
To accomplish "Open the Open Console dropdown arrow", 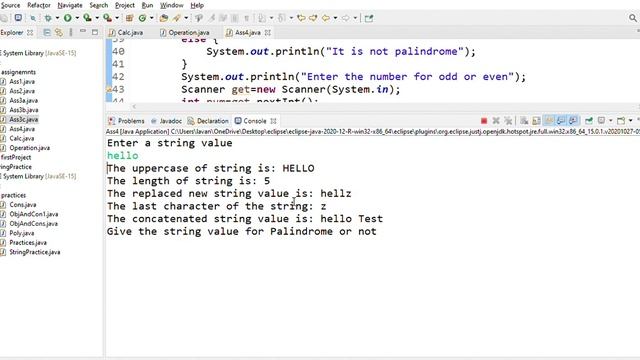I will 631,121.
